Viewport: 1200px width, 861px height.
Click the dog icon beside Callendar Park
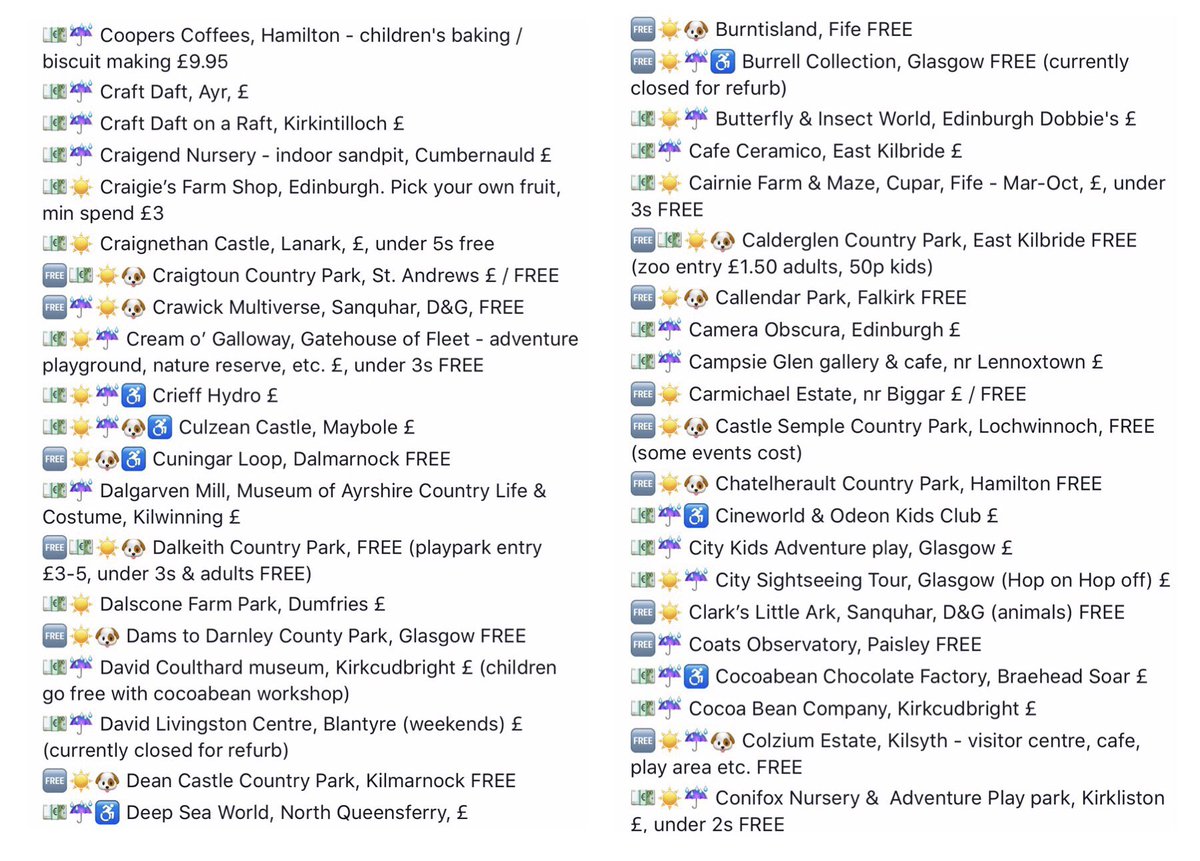tap(696, 298)
